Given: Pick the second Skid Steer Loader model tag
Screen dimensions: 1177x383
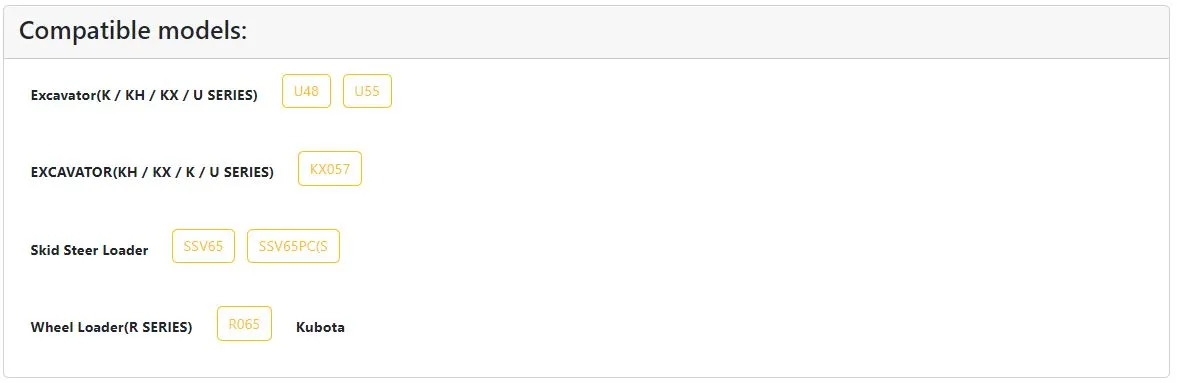Looking at the screenshot, I should pos(293,246).
